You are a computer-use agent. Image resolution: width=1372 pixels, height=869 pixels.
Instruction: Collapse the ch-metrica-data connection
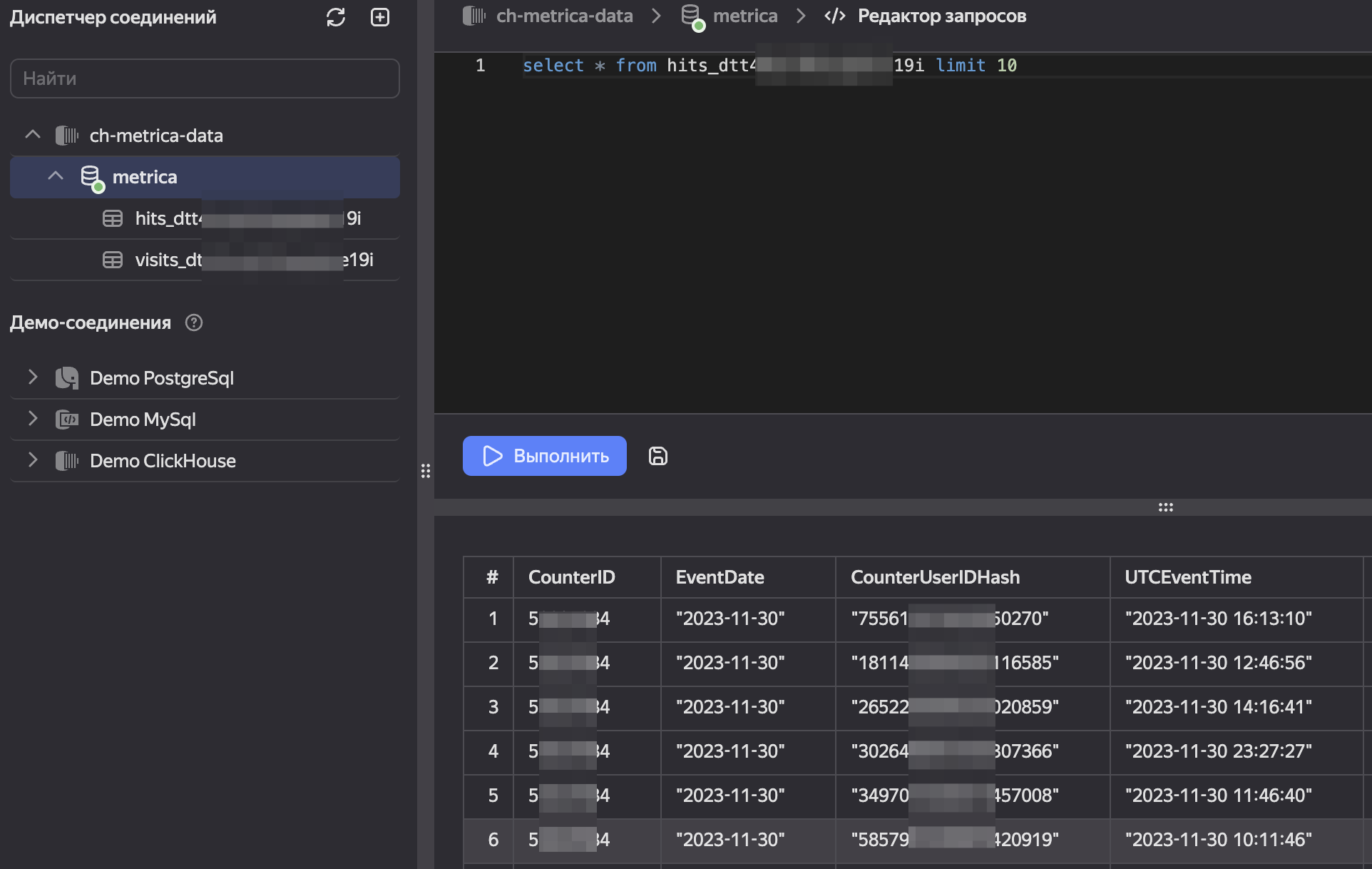click(x=33, y=135)
